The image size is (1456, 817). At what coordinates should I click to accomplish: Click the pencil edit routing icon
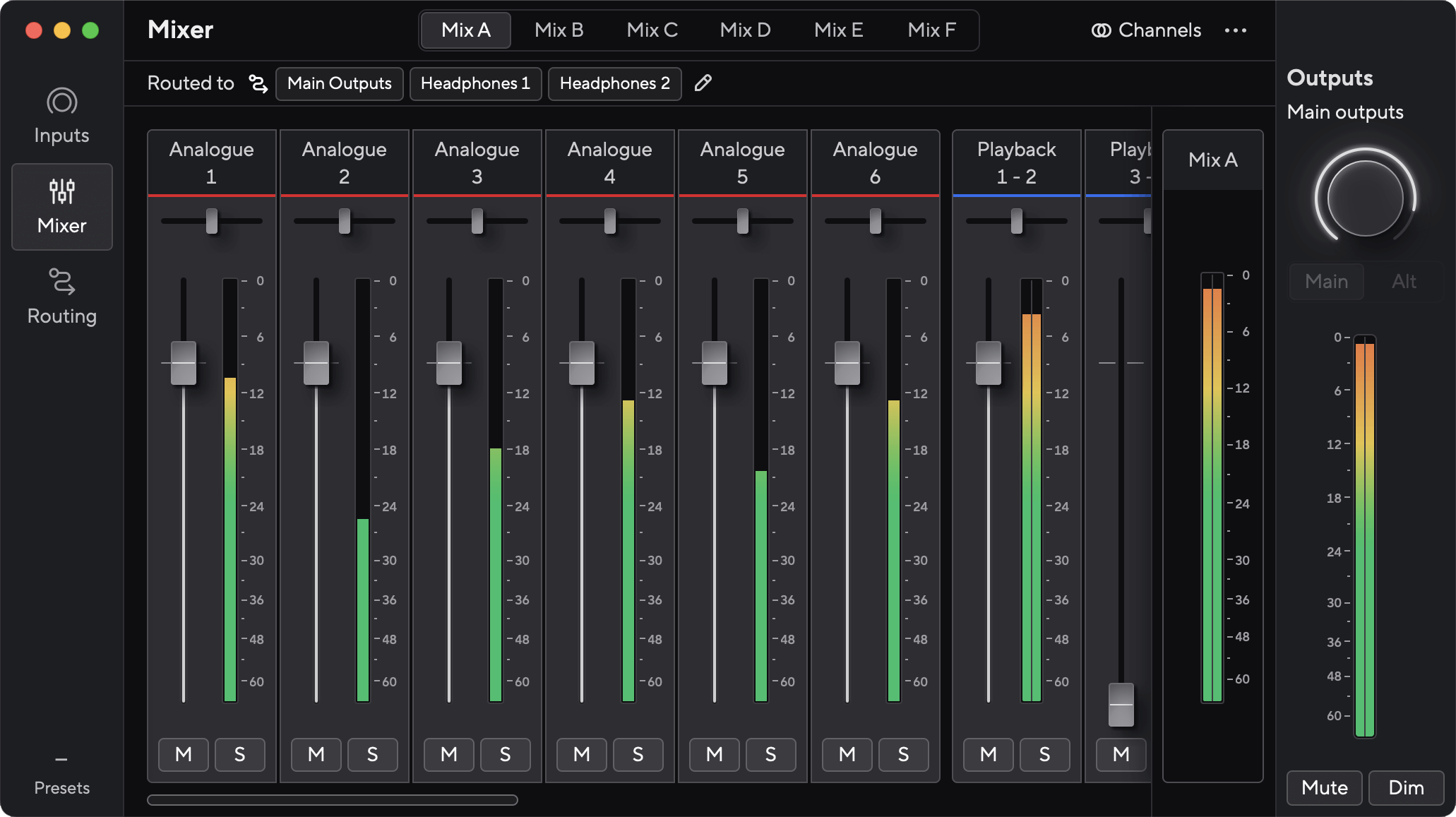click(703, 83)
